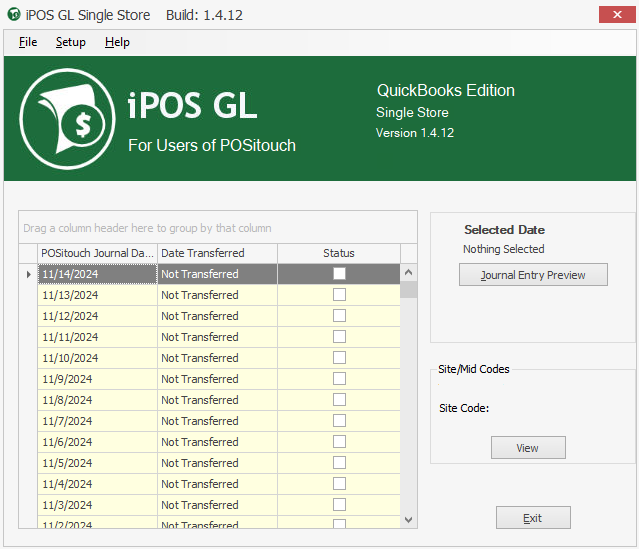
Task: Click the group-by column header drop area
Action: pyautogui.click(x=218, y=227)
